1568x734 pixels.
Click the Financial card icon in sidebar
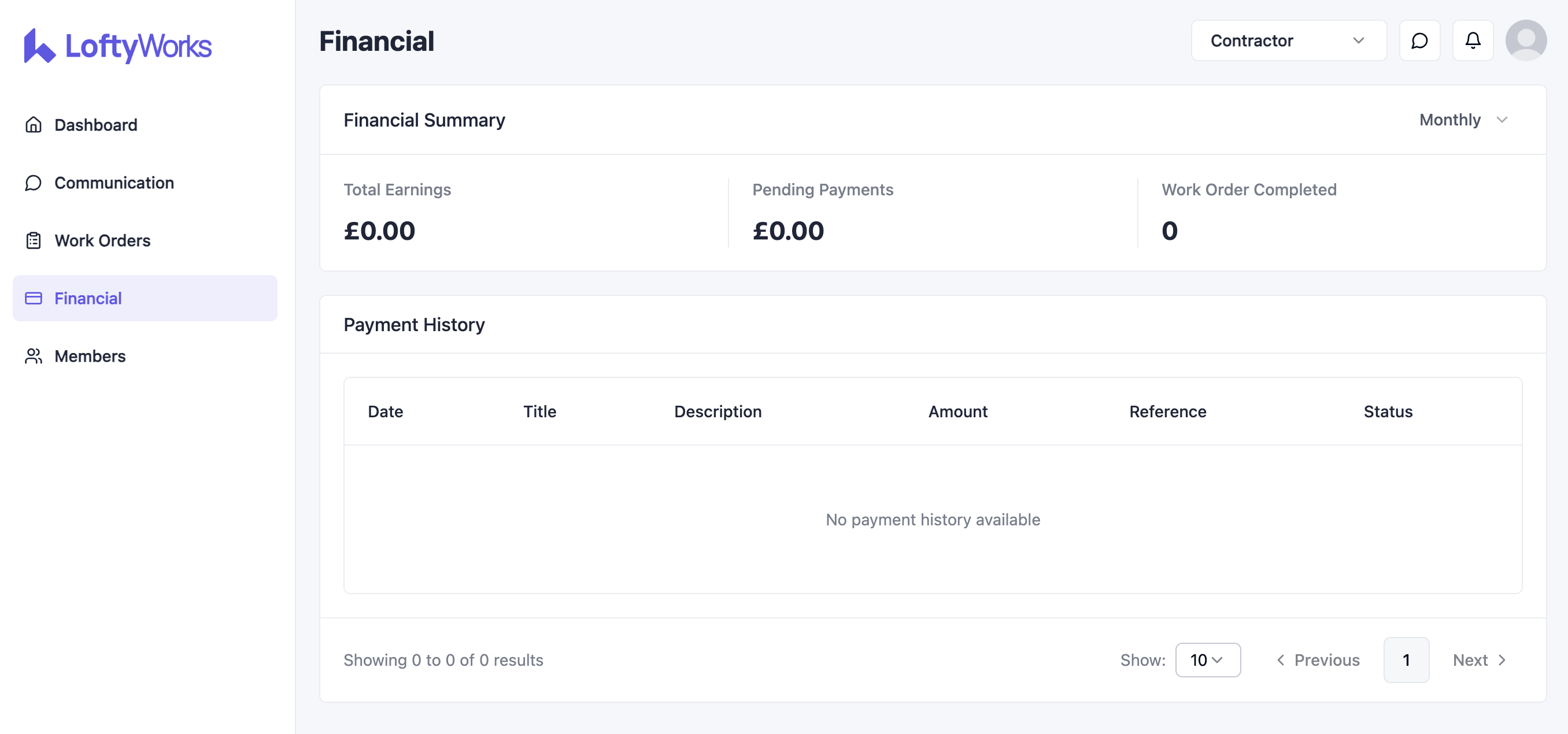click(x=34, y=298)
